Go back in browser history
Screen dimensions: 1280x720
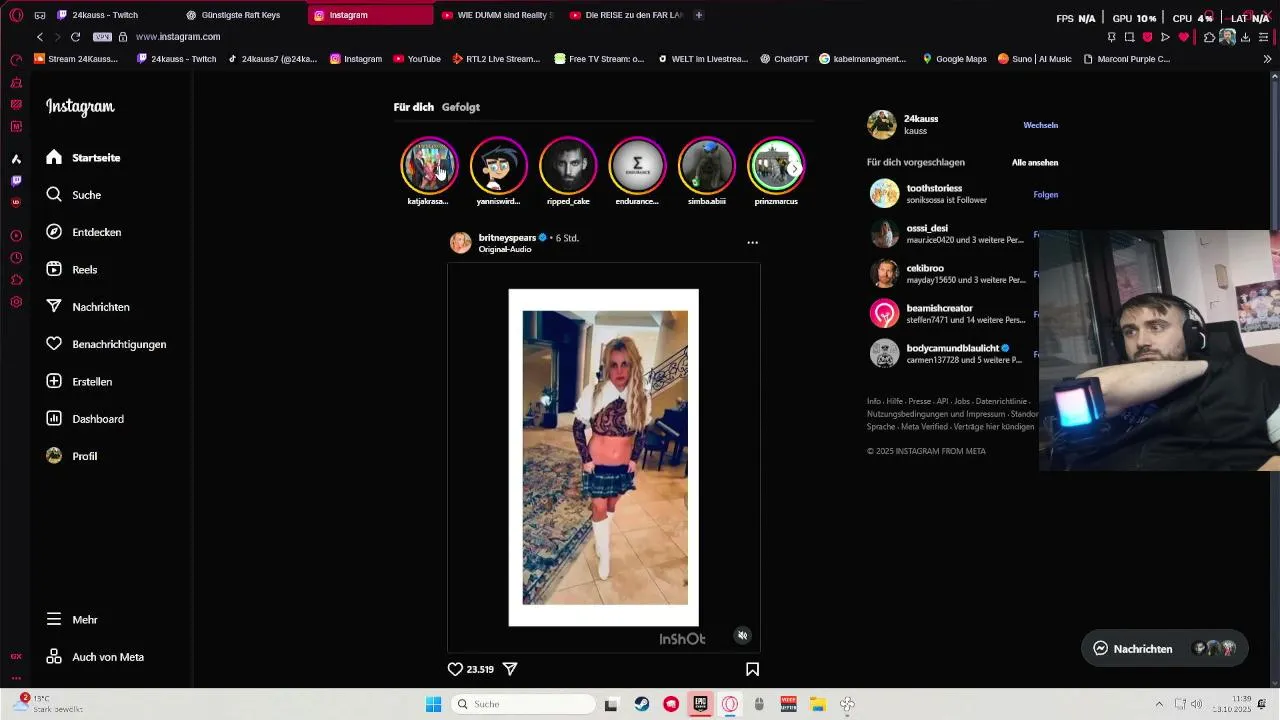pyautogui.click(x=40, y=37)
